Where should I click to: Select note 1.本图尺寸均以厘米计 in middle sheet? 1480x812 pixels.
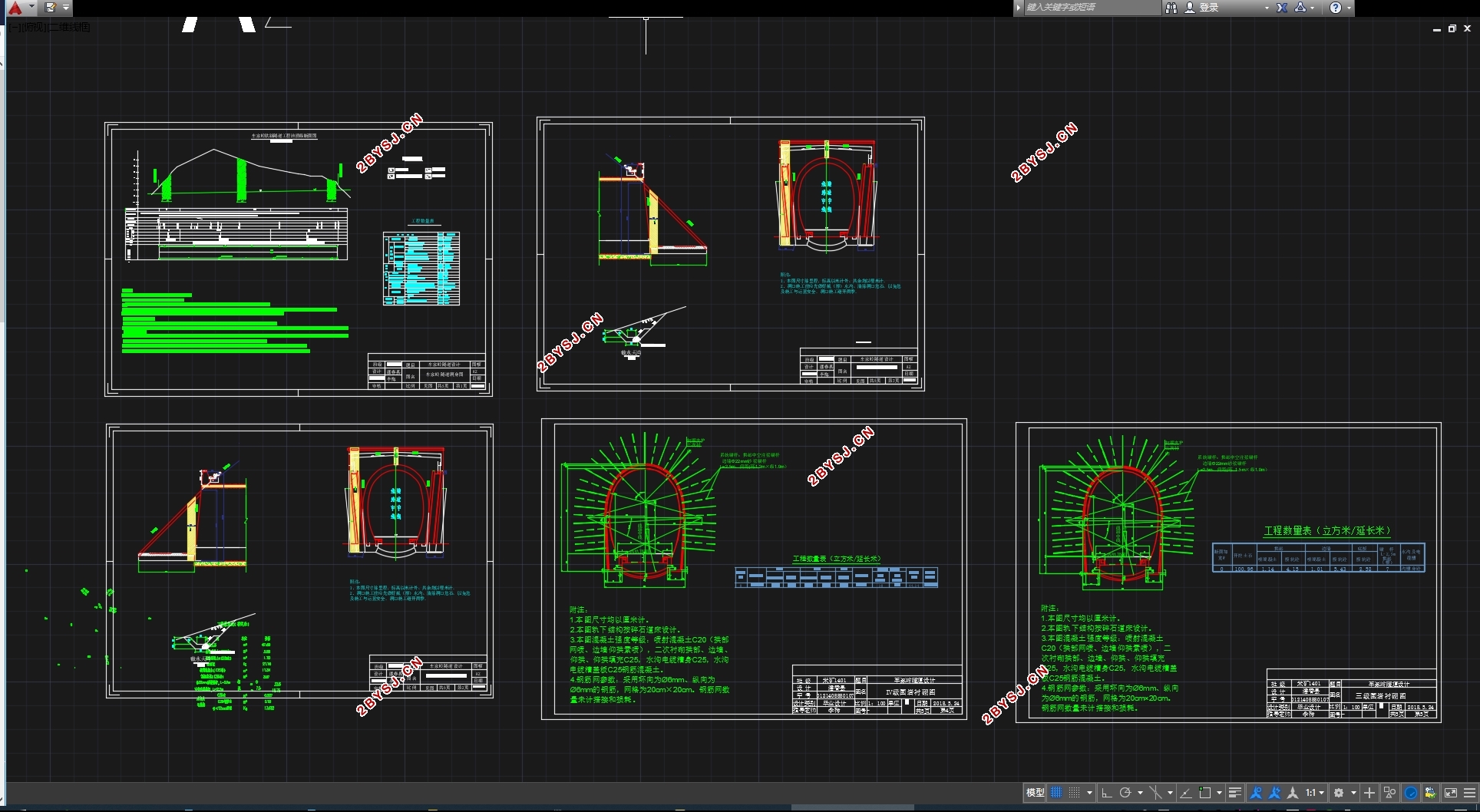(x=609, y=619)
